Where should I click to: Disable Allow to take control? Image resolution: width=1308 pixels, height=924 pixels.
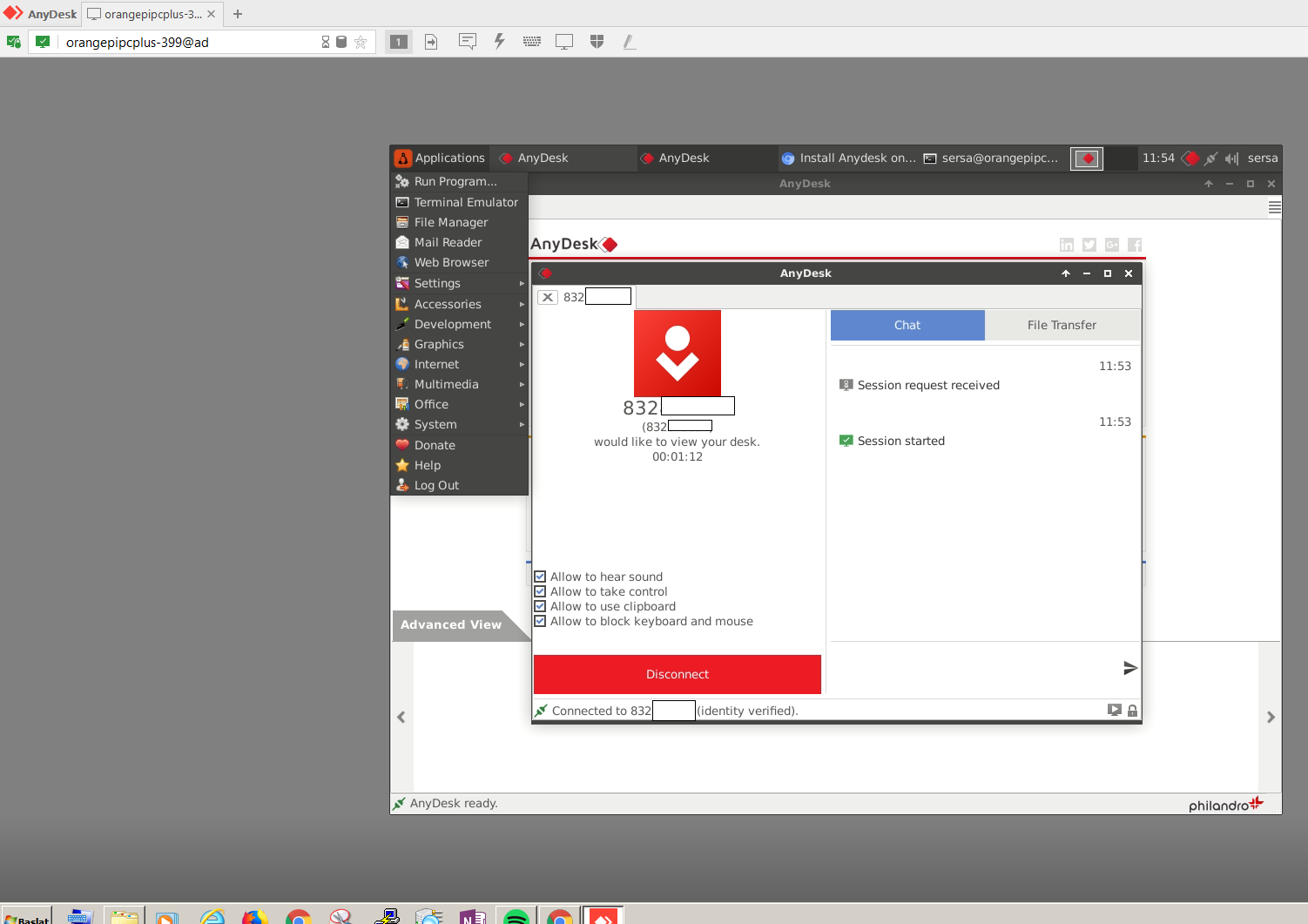pos(540,591)
